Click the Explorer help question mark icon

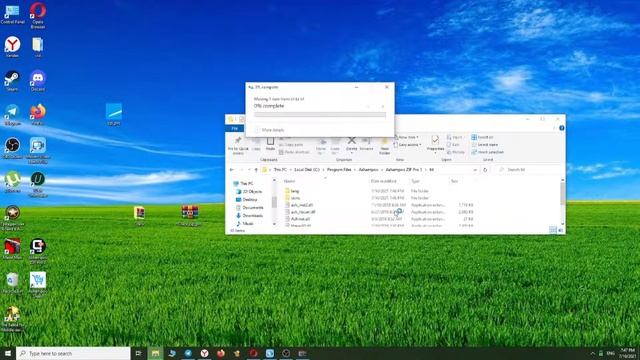tap(562, 128)
